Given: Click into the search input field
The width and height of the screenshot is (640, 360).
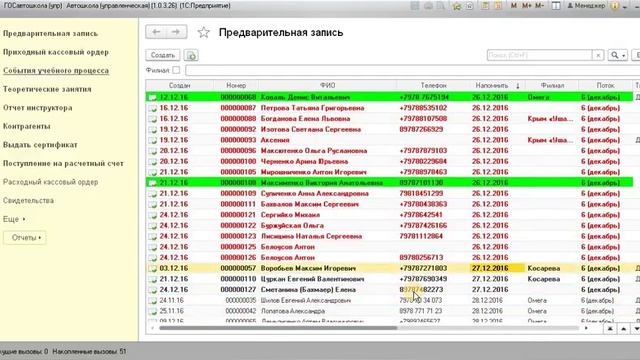Looking at the screenshot, I should [539, 55].
